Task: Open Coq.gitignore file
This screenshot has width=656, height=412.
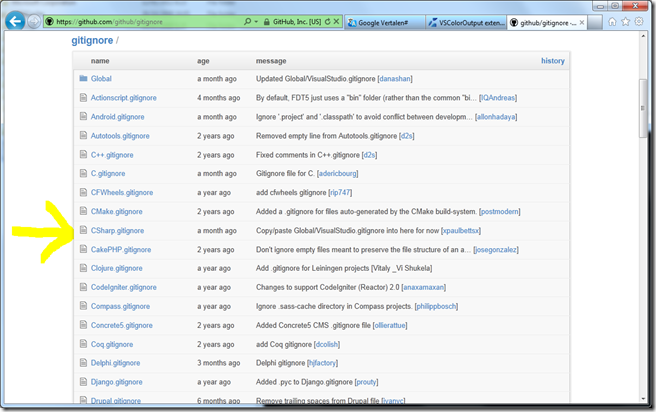Action: [x=112, y=344]
